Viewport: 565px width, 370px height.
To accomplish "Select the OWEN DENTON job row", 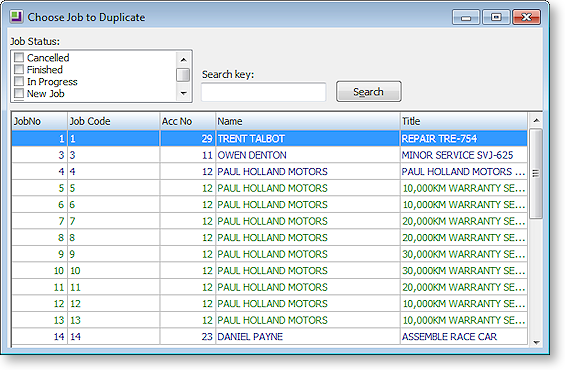I will coord(270,155).
